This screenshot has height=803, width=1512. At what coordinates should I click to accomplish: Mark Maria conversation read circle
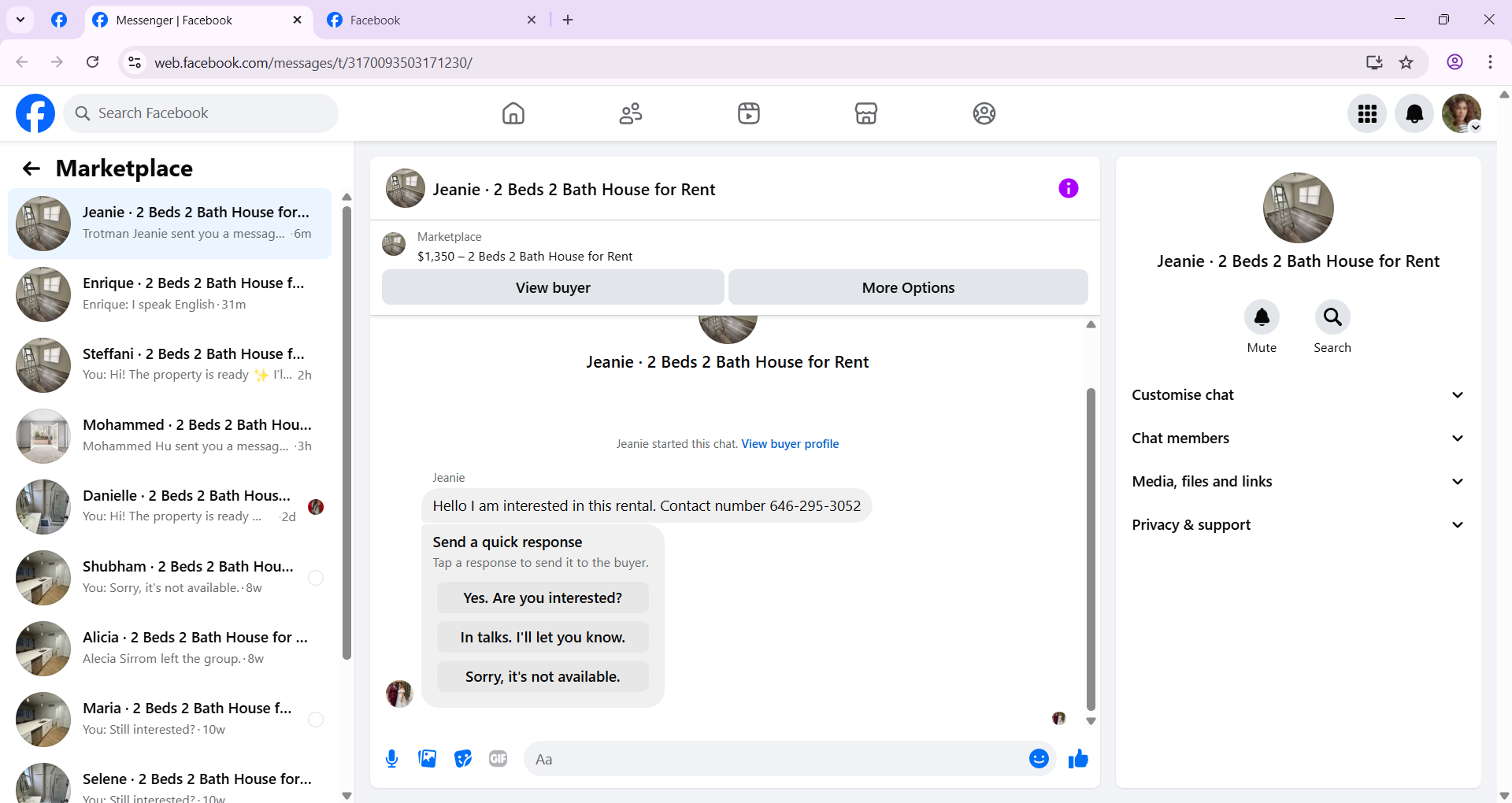point(315,720)
